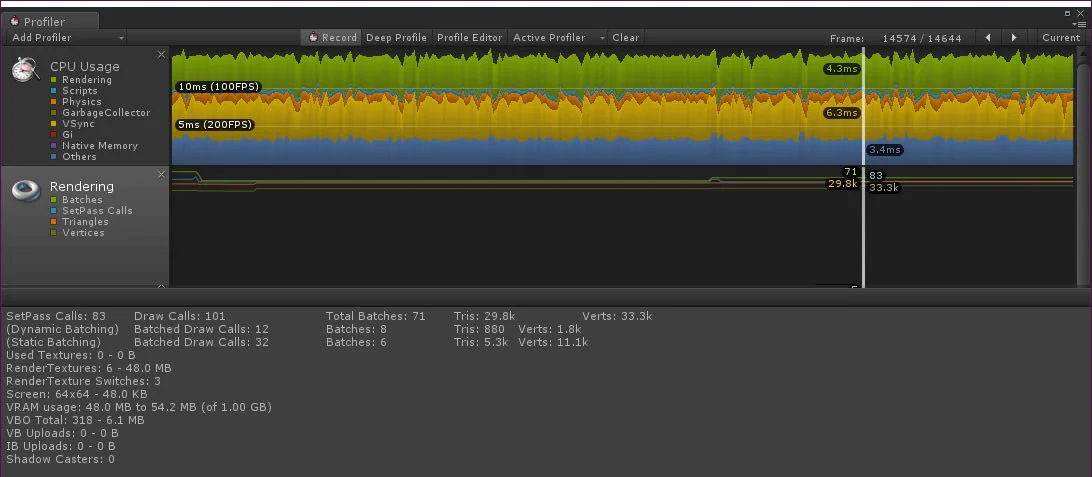Click the VRAM usage line
The image size is (1092, 477).
139,407
